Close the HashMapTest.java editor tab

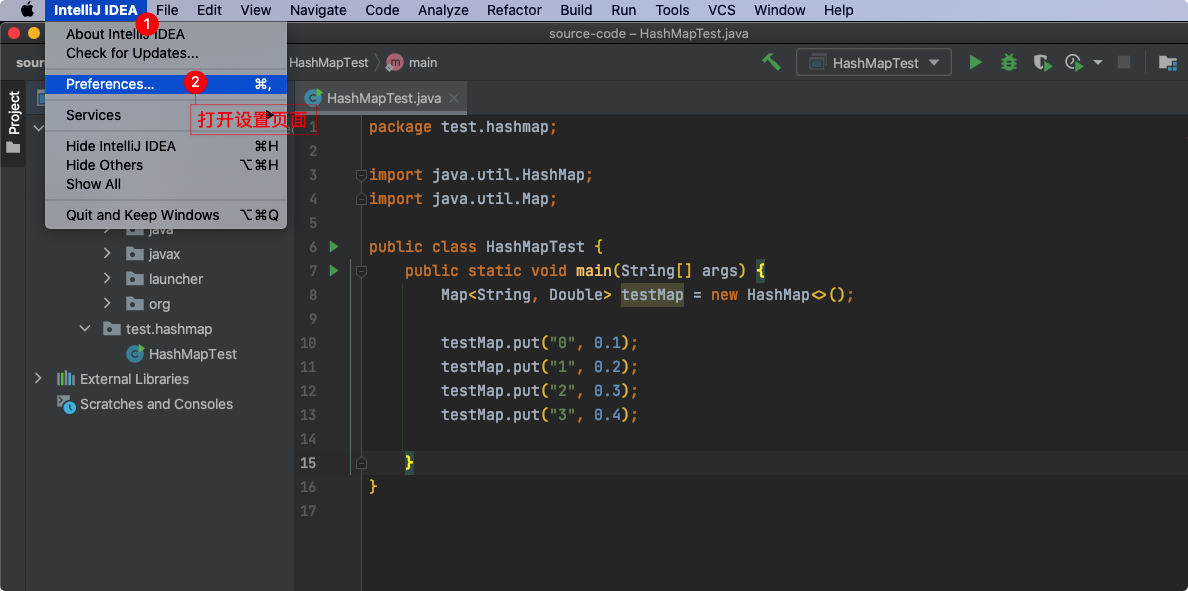pos(454,98)
